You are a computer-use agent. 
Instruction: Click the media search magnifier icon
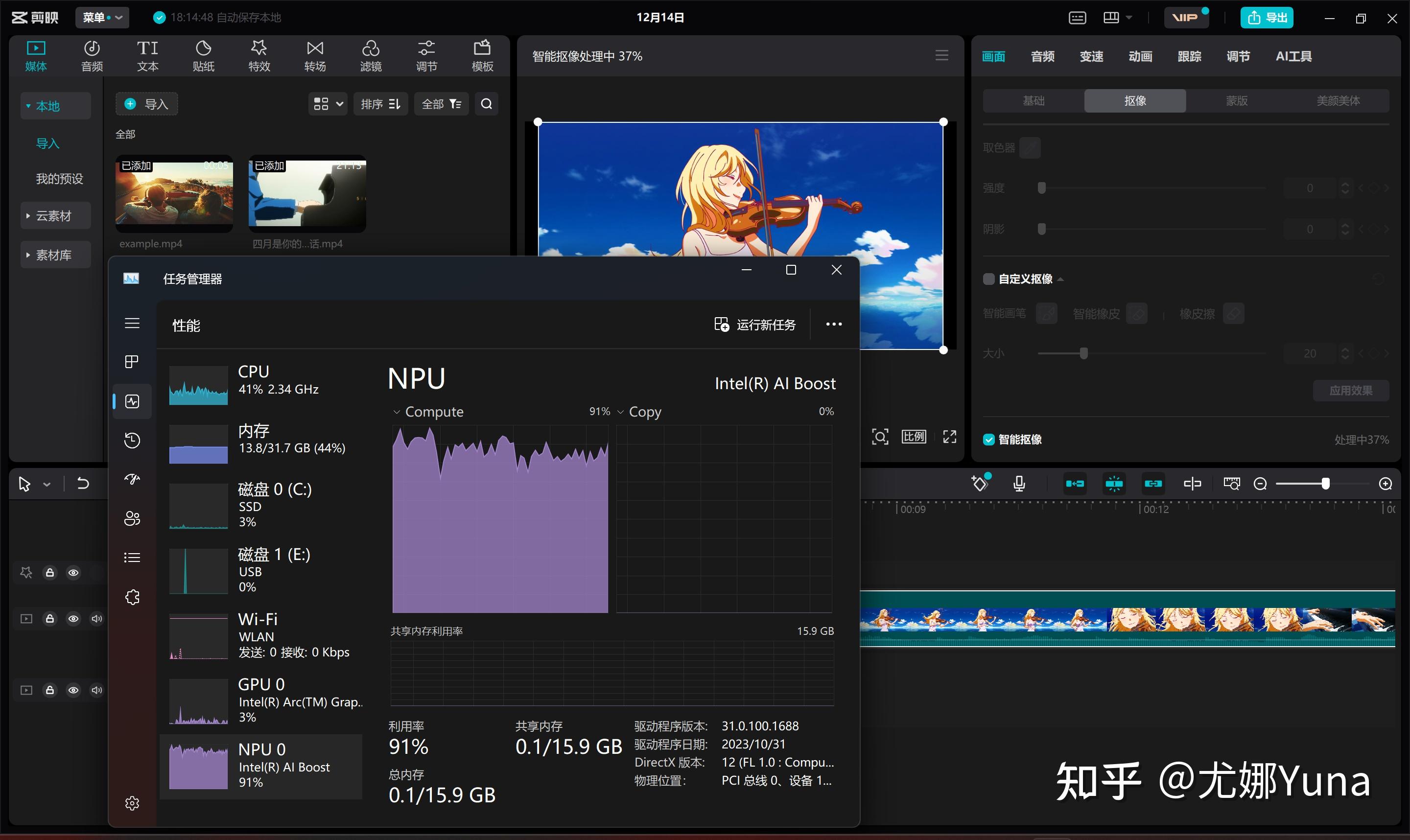coord(486,104)
